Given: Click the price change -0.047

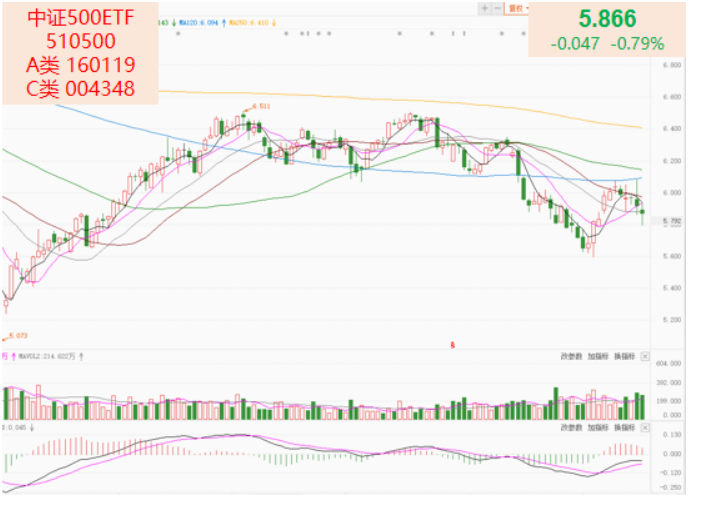Looking at the screenshot, I should tap(575, 44).
